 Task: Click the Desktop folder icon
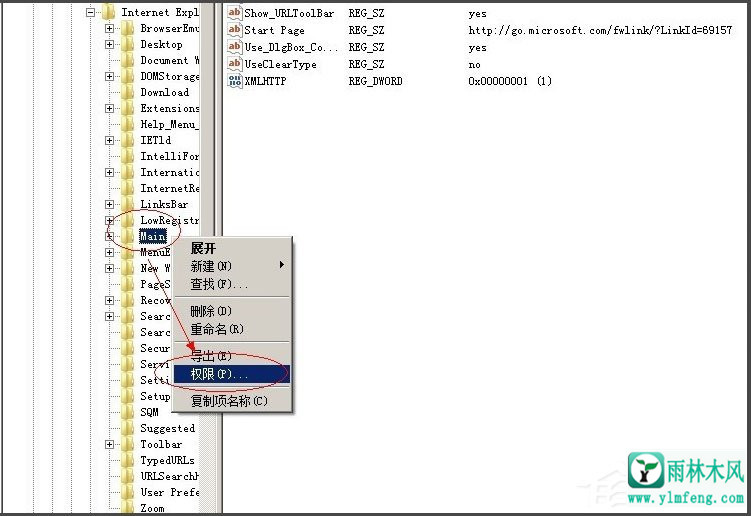click(127, 45)
